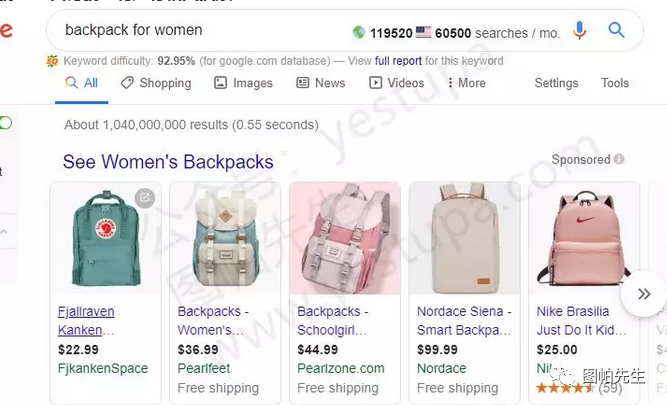Open external link icon on Fjallraven image
Image resolution: width=667 pixels, height=405 pixels.
click(145, 198)
